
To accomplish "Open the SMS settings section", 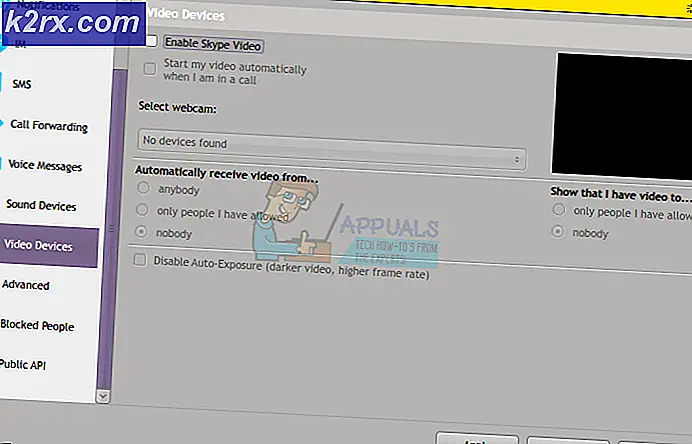I will pos(22,84).
